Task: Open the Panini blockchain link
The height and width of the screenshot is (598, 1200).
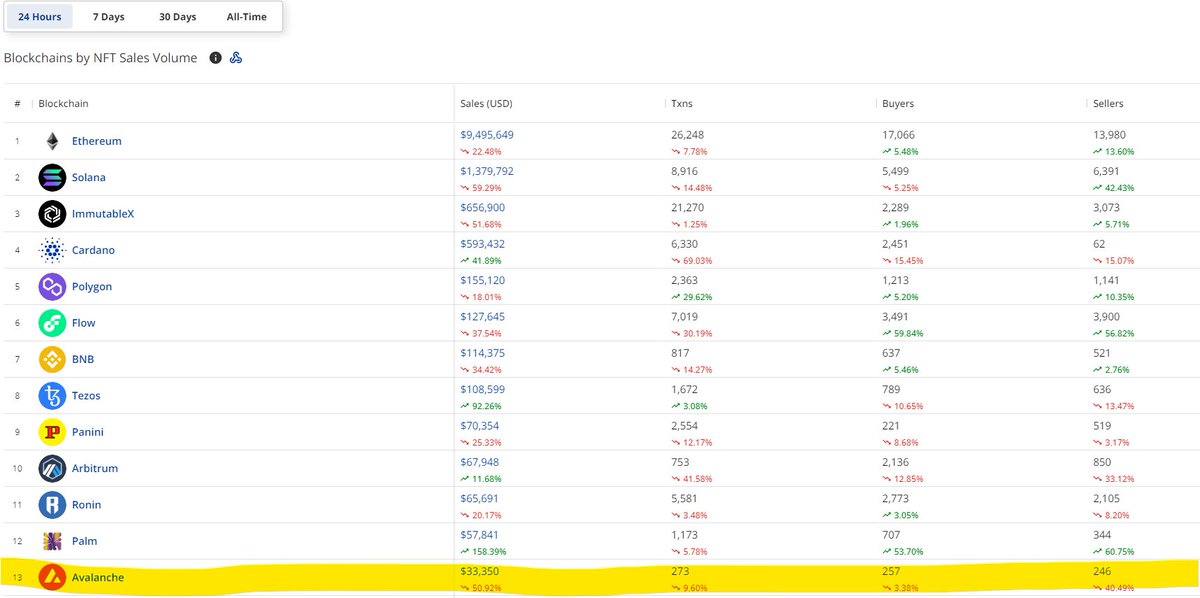Action: click(88, 432)
